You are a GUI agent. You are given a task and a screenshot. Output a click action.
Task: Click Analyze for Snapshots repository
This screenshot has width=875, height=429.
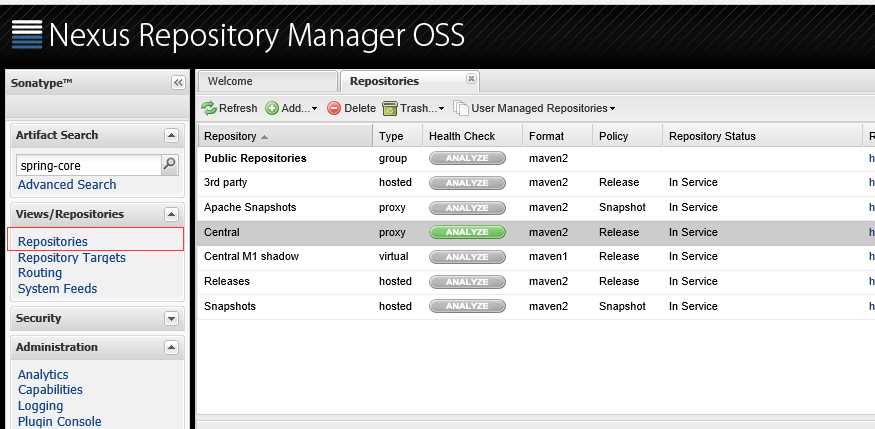(x=467, y=306)
